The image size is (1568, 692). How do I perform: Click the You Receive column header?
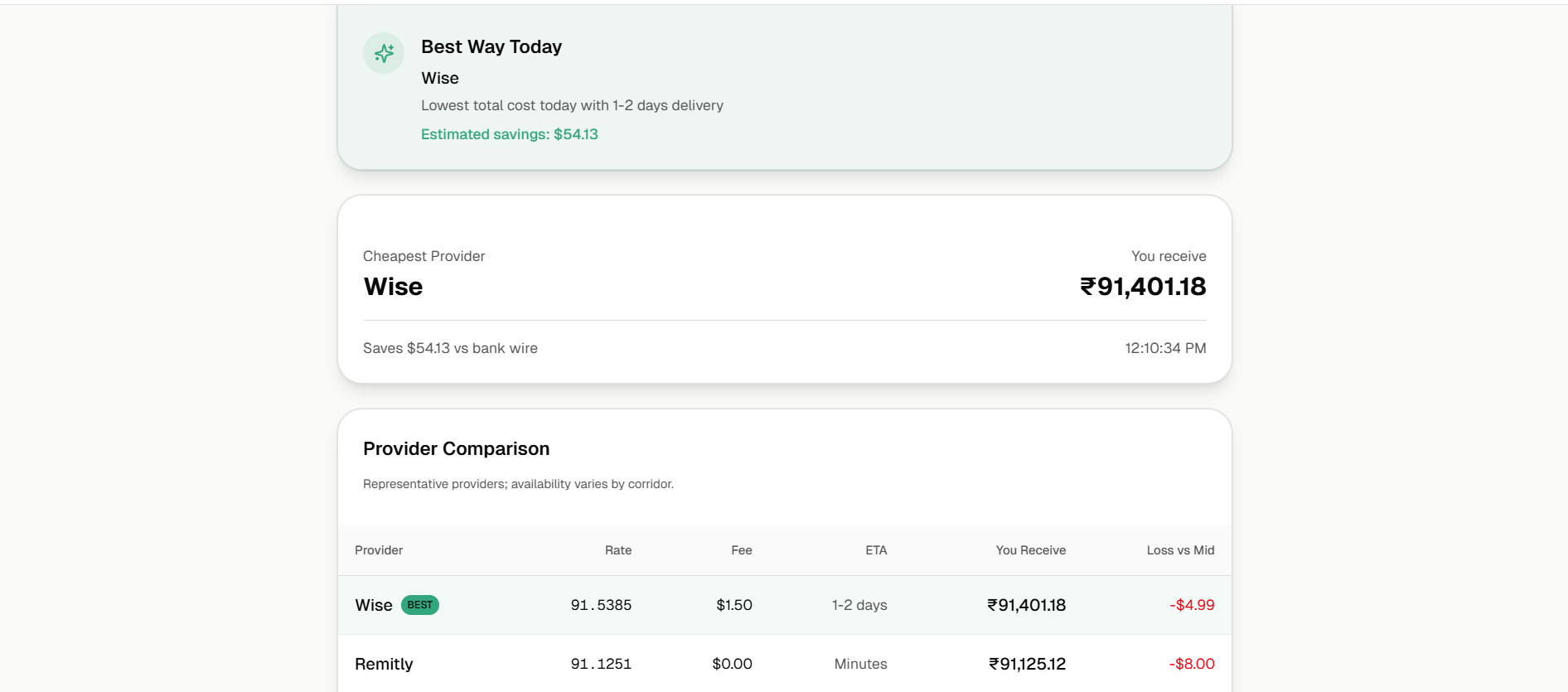[x=1031, y=550]
